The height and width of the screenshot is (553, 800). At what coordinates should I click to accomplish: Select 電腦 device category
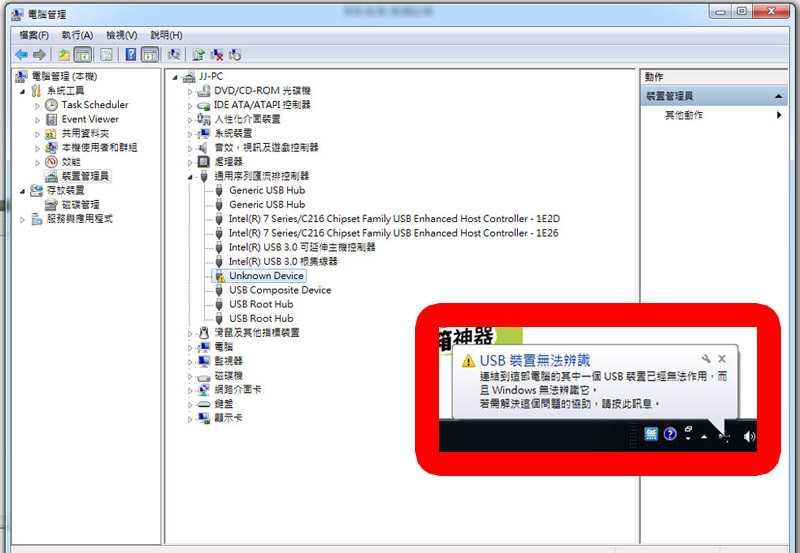pyautogui.click(x=223, y=347)
